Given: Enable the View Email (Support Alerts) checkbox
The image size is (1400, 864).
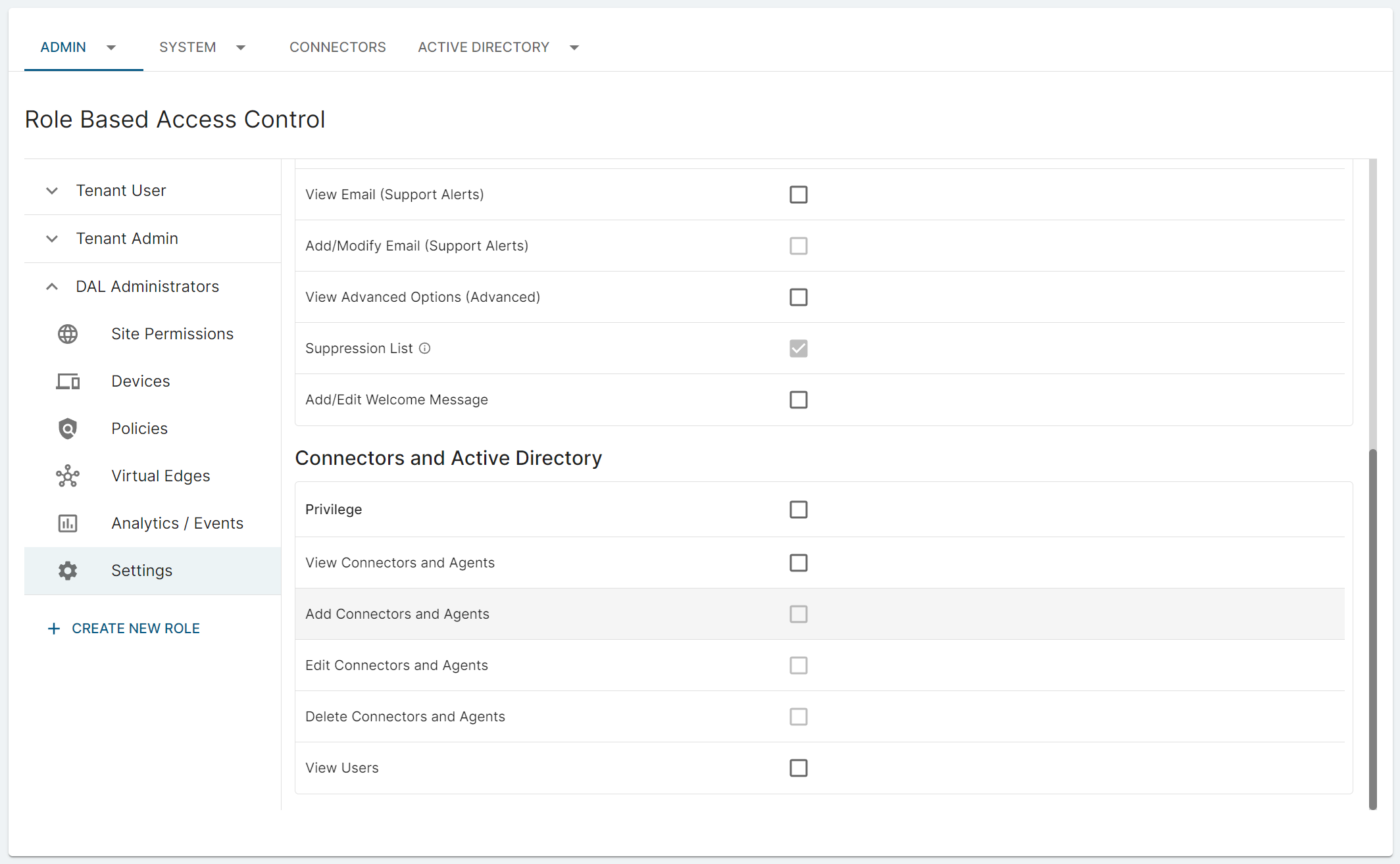Looking at the screenshot, I should pyautogui.click(x=798, y=195).
